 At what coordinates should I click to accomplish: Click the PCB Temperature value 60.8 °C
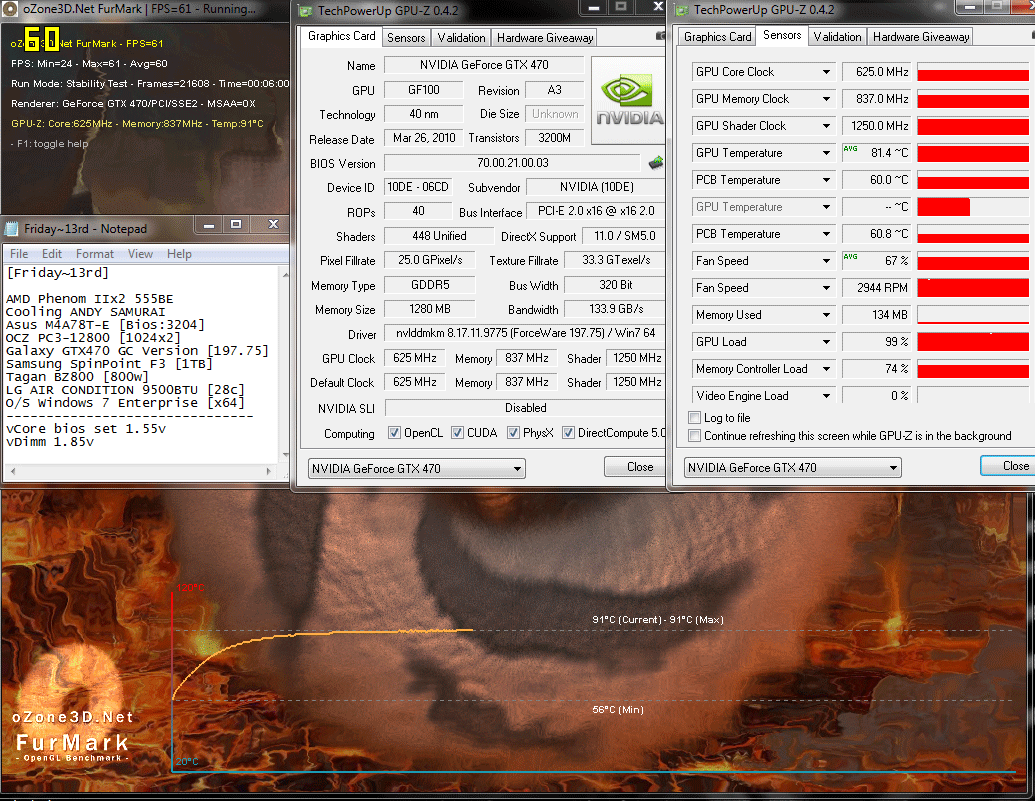pyautogui.click(x=876, y=234)
